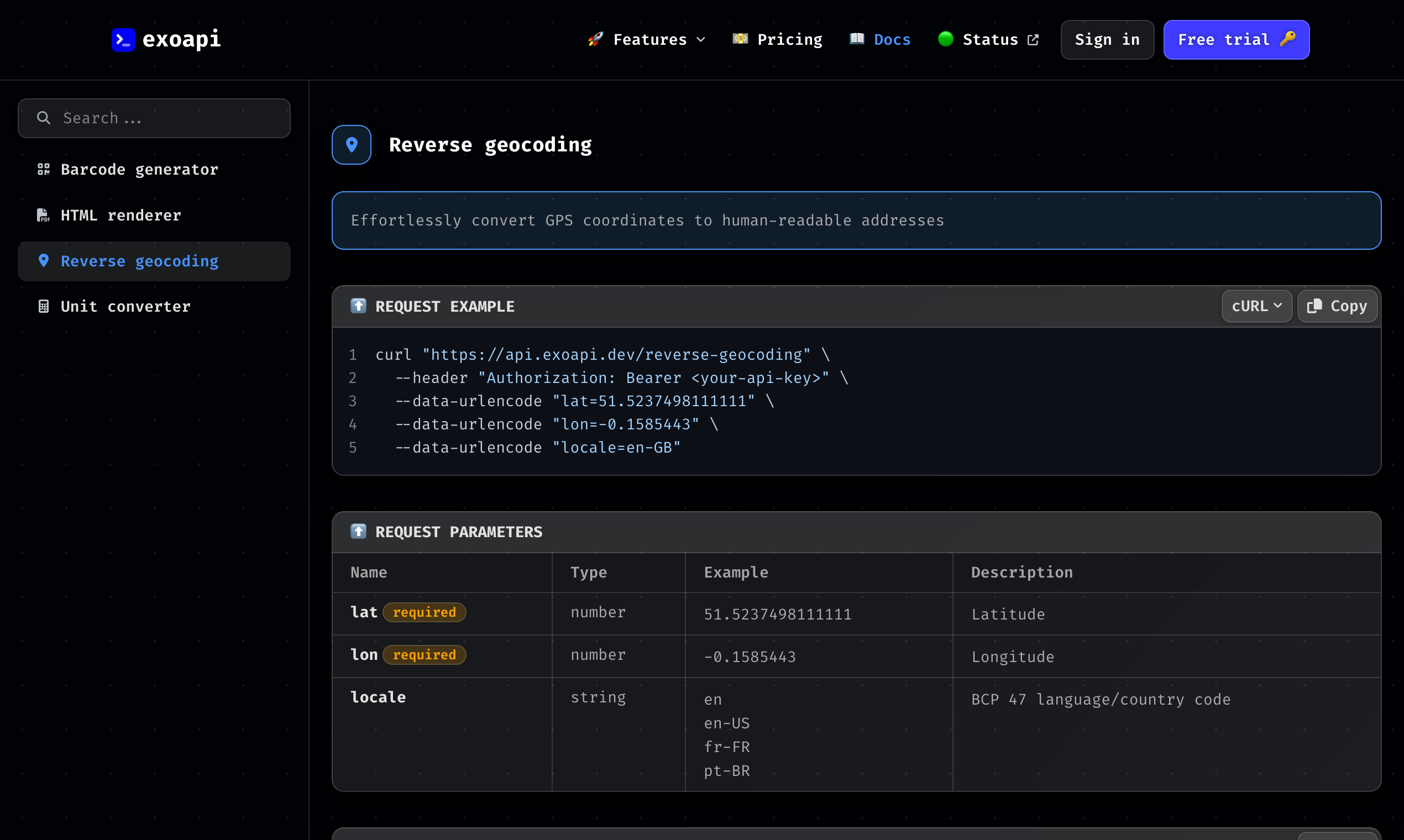
Task: Click the map pin icon beside page title
Action: click(x=352, y=145)
